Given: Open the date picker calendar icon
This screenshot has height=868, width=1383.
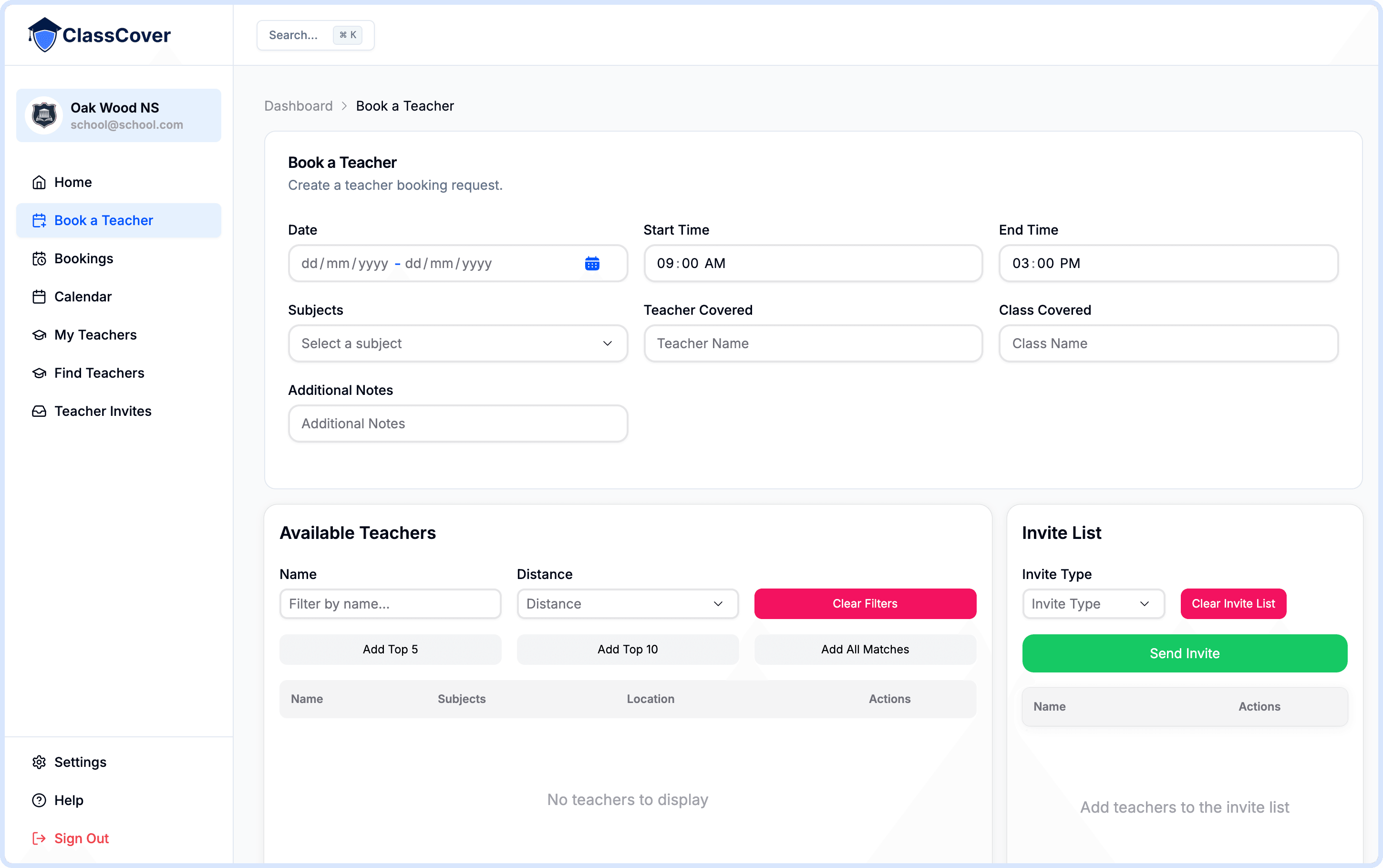Looking at the screenshot, I should pos(592,263).
